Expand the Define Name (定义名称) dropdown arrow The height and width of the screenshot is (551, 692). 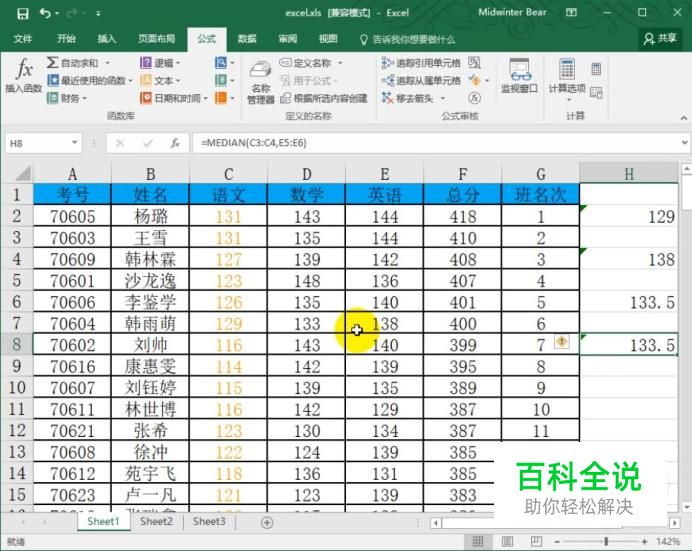pos(340,63)
